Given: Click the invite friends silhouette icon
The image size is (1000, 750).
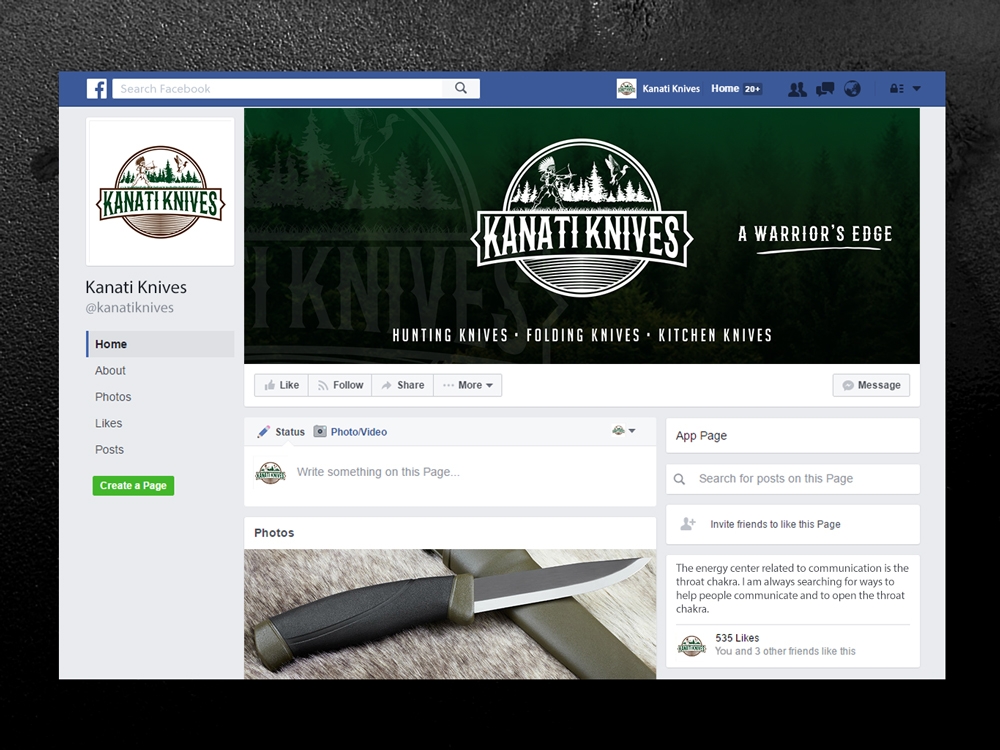Looking at the screenshot, I should pyautogui.click(x=690, y=524).
